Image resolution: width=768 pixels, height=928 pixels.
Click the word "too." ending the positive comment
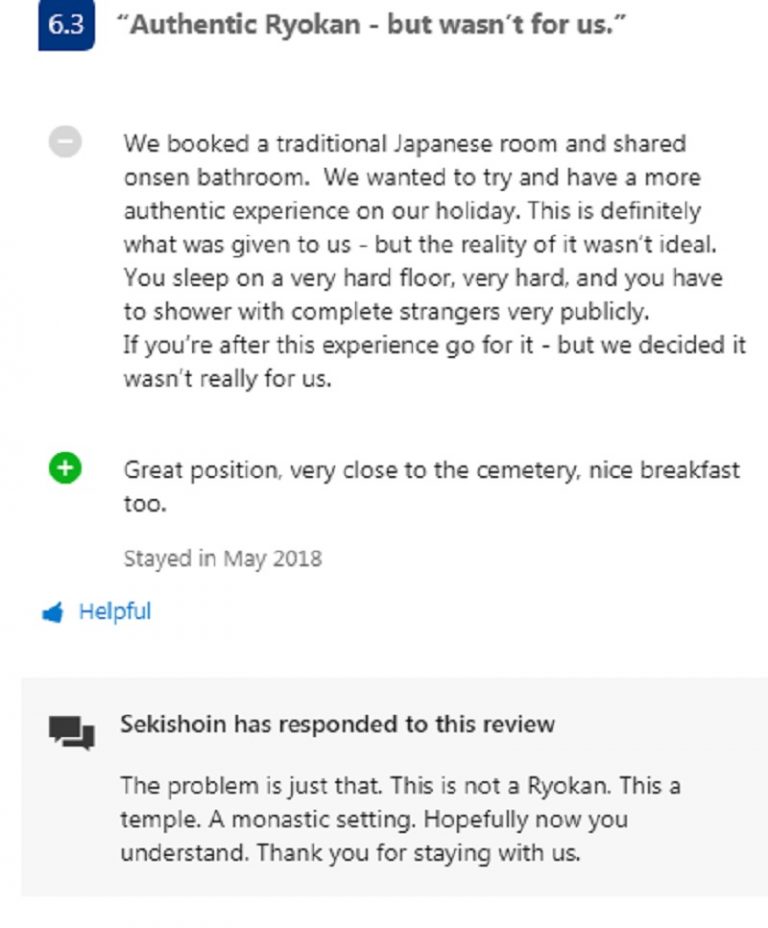point(145,504)
